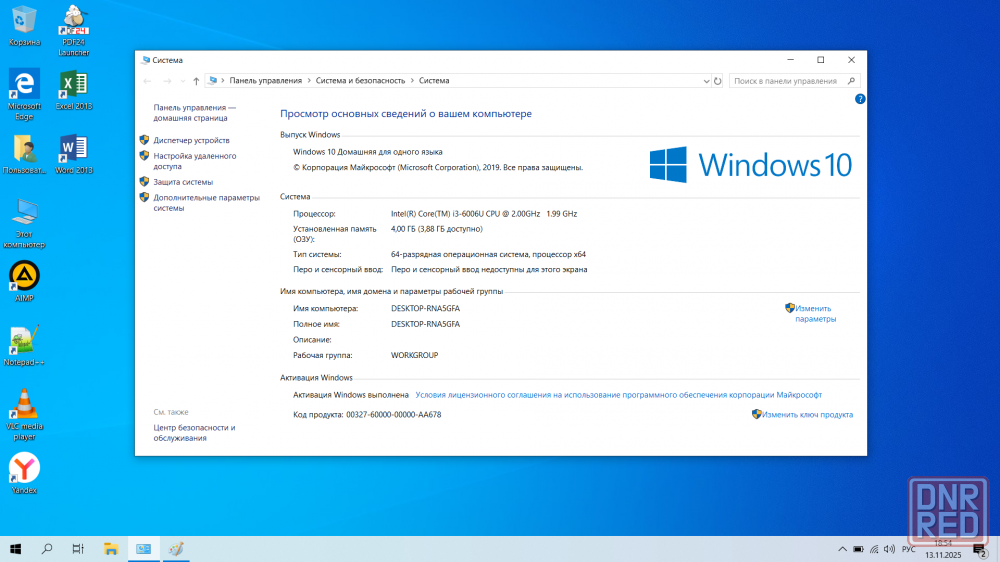1000x562 pixels.
Task: Open 'Защита системы' in left sidebar
Action: [183, 182]
